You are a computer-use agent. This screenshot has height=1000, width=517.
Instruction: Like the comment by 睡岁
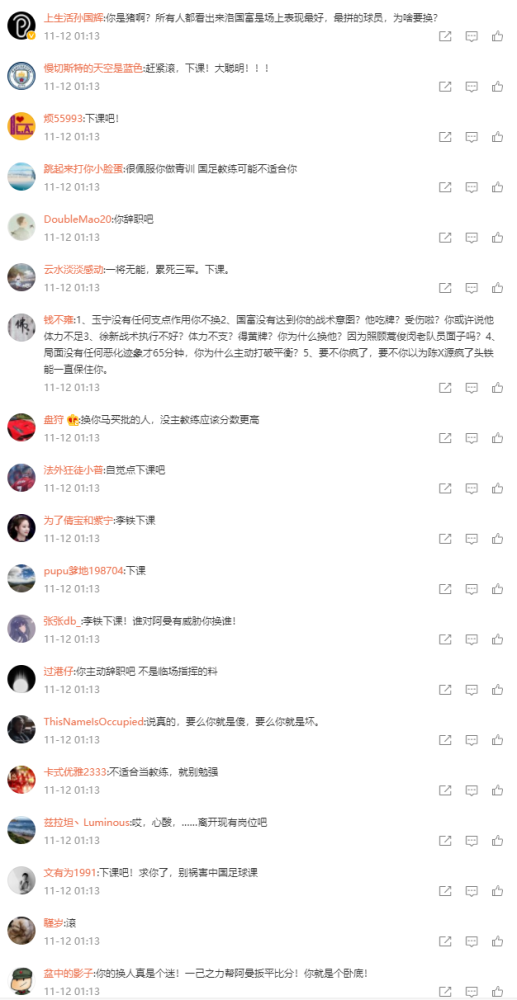click(x=497, y=941)
